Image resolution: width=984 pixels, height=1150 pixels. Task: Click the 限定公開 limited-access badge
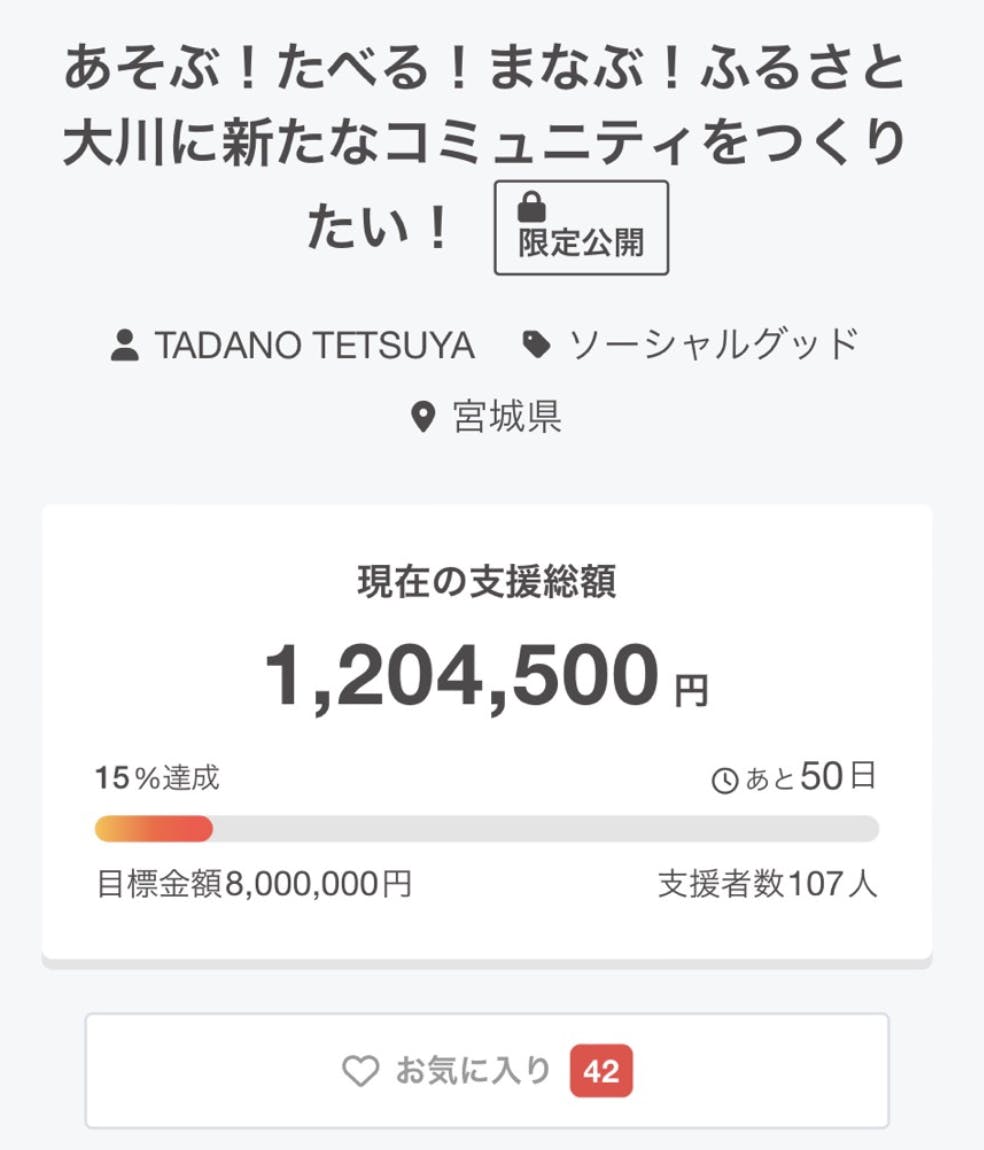click(x=581, y=229)
